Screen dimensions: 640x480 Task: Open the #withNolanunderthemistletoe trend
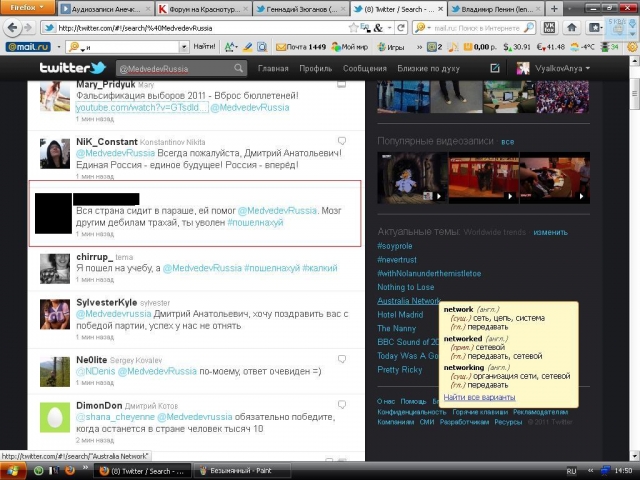[429, 273]
